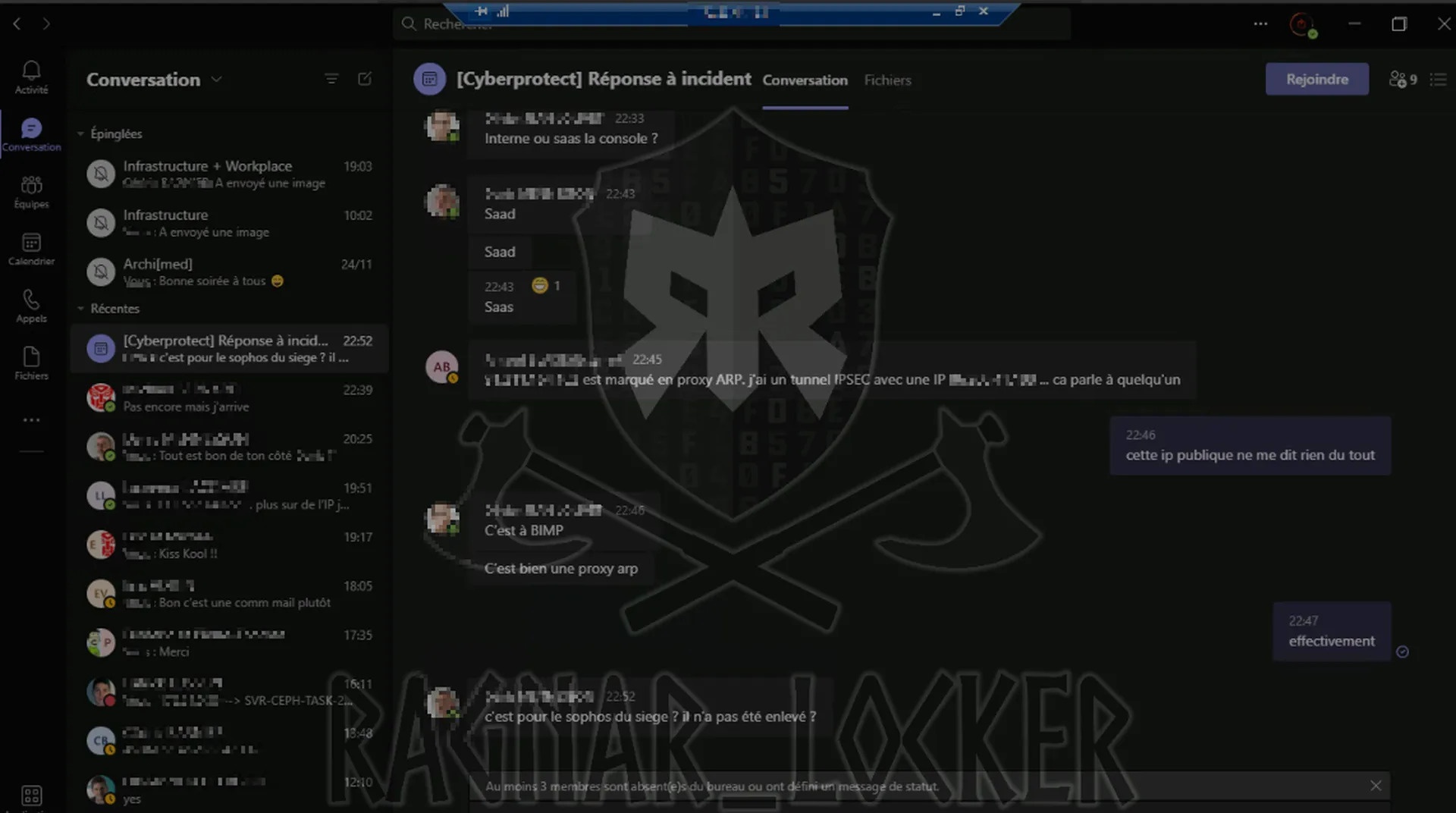Open the chat saying 'Tout est bon de ton côté'

[x=229, y=447]
